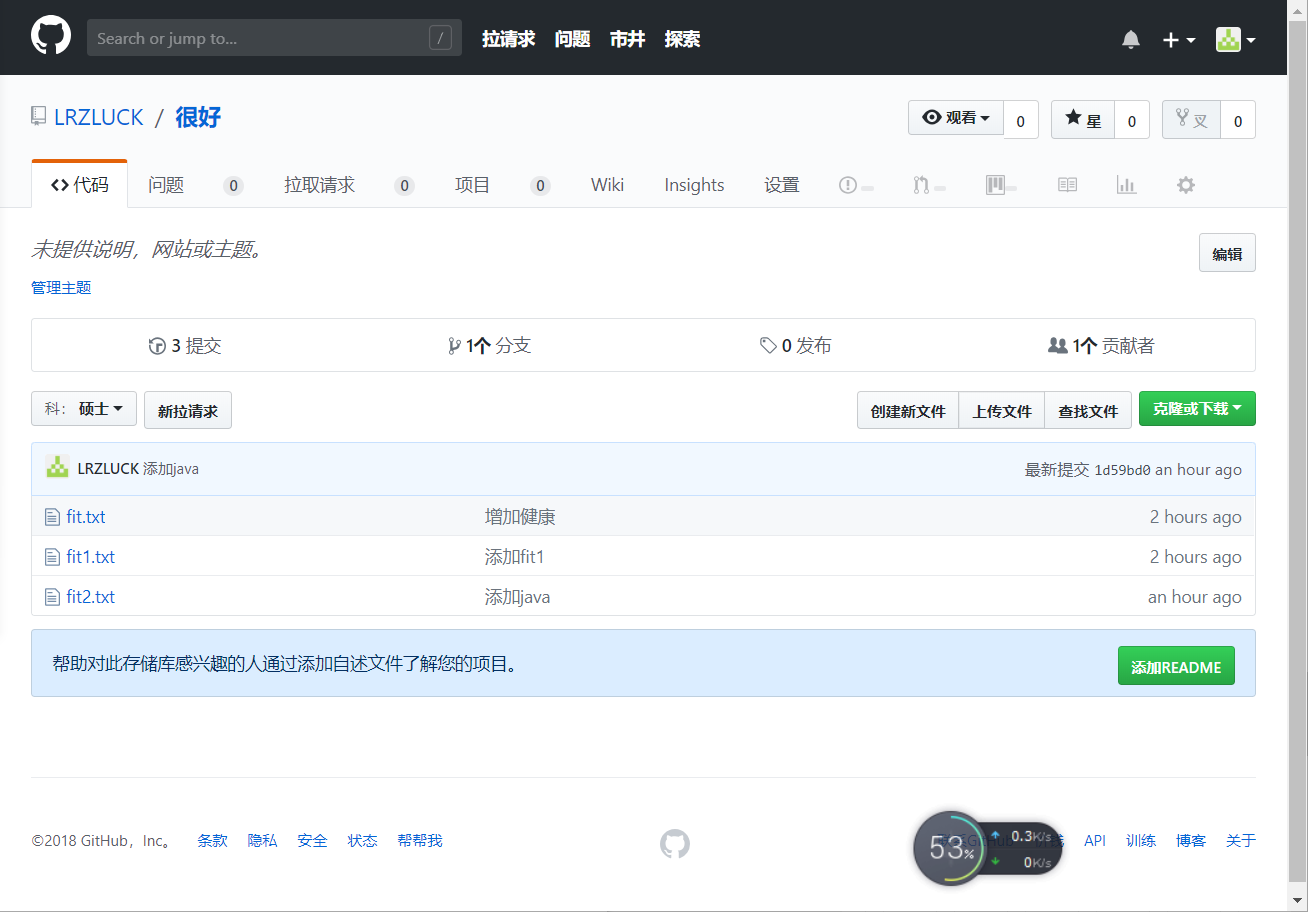
Task: Click the issue exclamation icon in tab bar
Action: coord(848,185)
